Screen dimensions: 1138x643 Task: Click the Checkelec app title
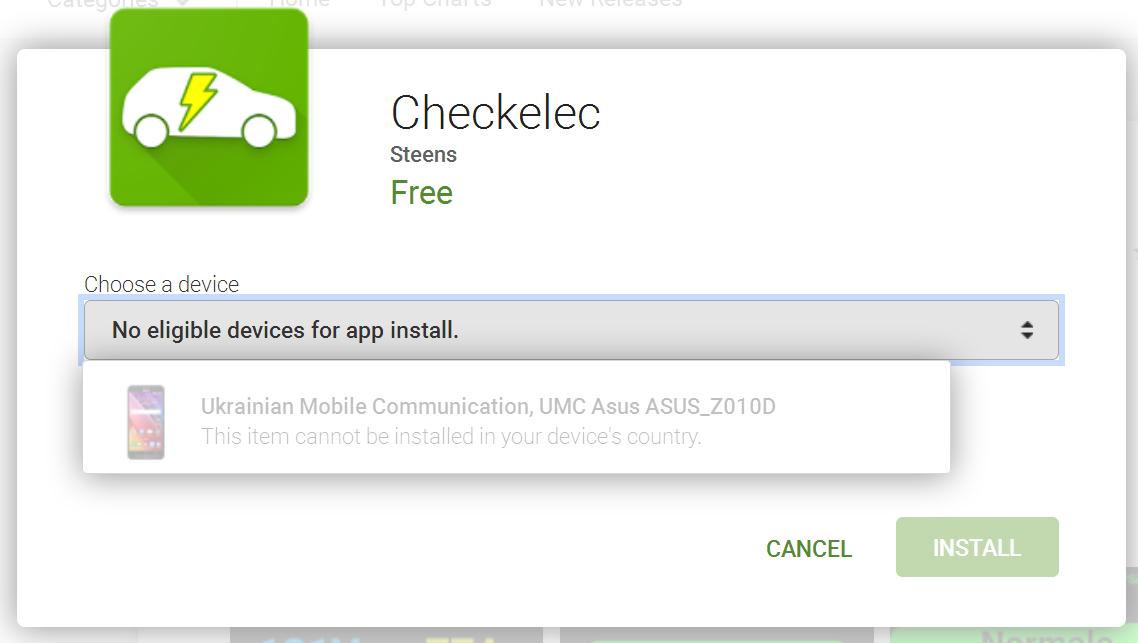(x=496, y=113)
